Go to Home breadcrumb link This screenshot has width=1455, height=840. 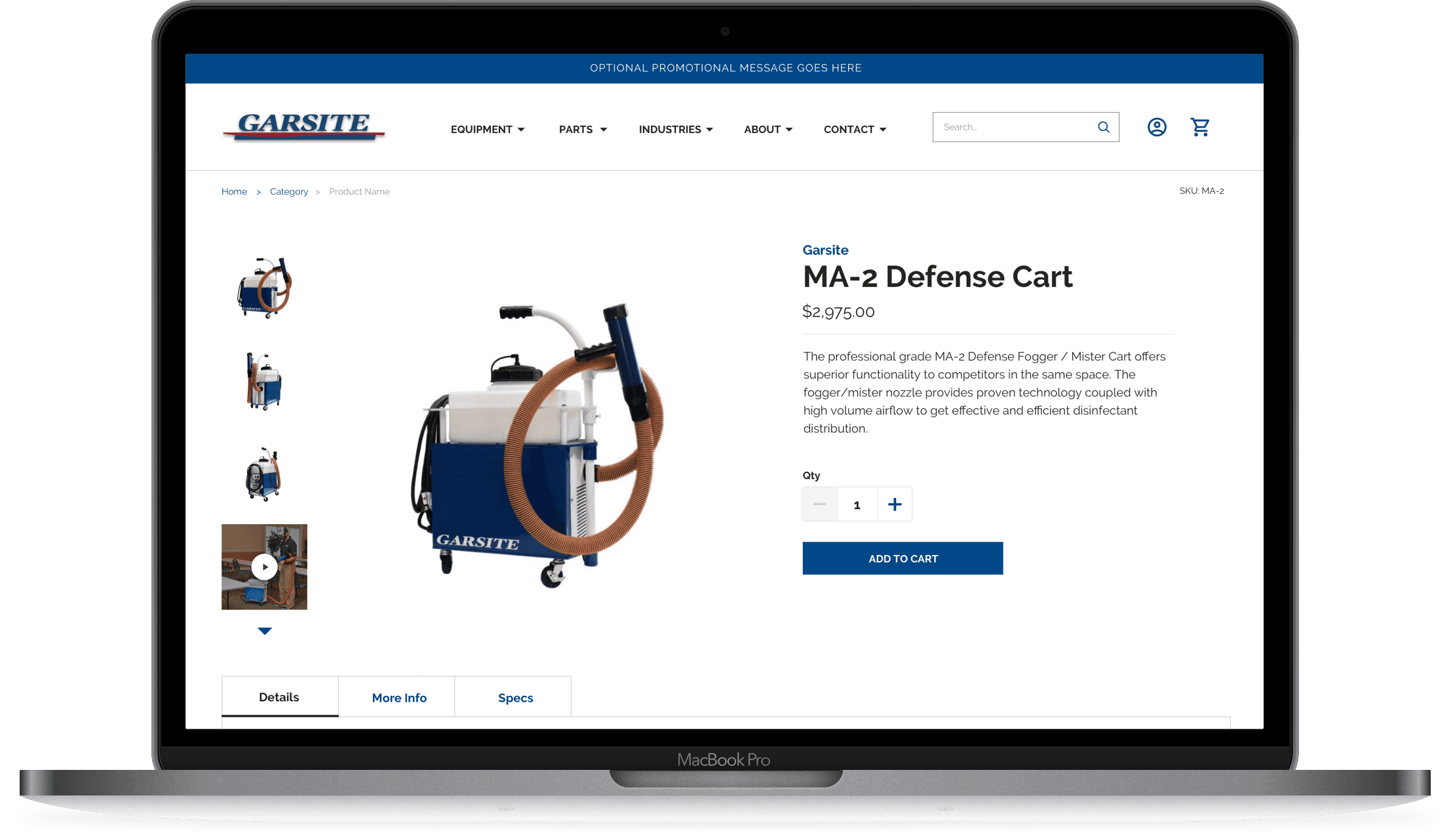click(x=234, y=192)
